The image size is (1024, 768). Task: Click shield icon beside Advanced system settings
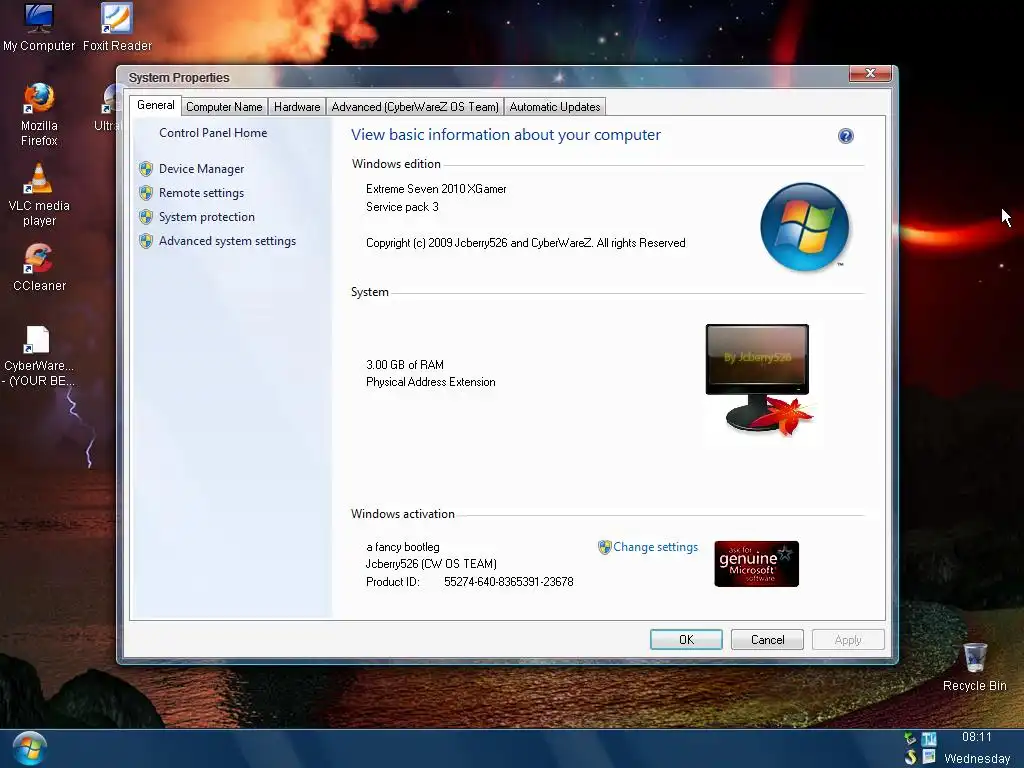pyautogui.click(x=146, y=242)
